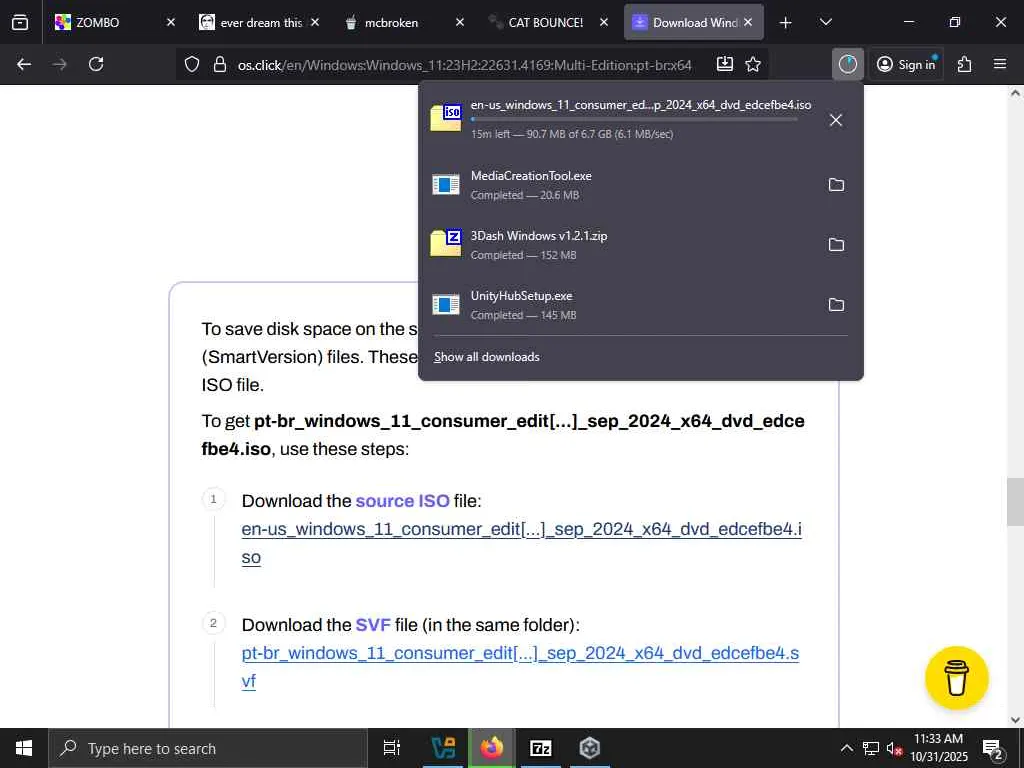Viewport: 1024px width, 768px height.
Task: Close the Download Windows tab
Action: (x=748, y=22)
